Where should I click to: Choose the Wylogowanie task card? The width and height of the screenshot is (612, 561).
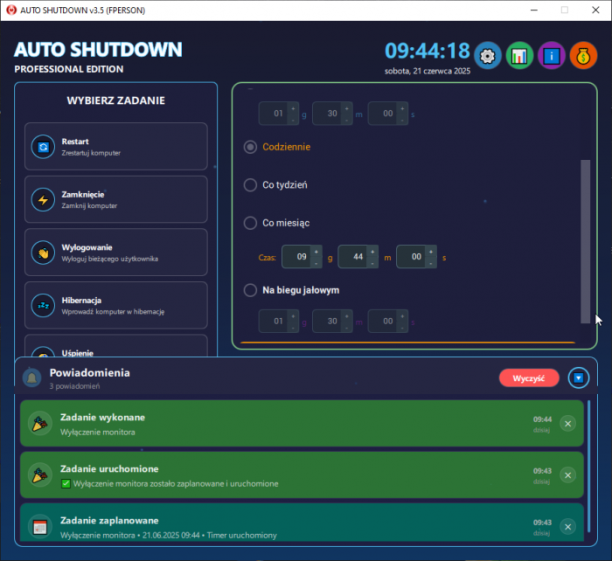coord(116,252)
